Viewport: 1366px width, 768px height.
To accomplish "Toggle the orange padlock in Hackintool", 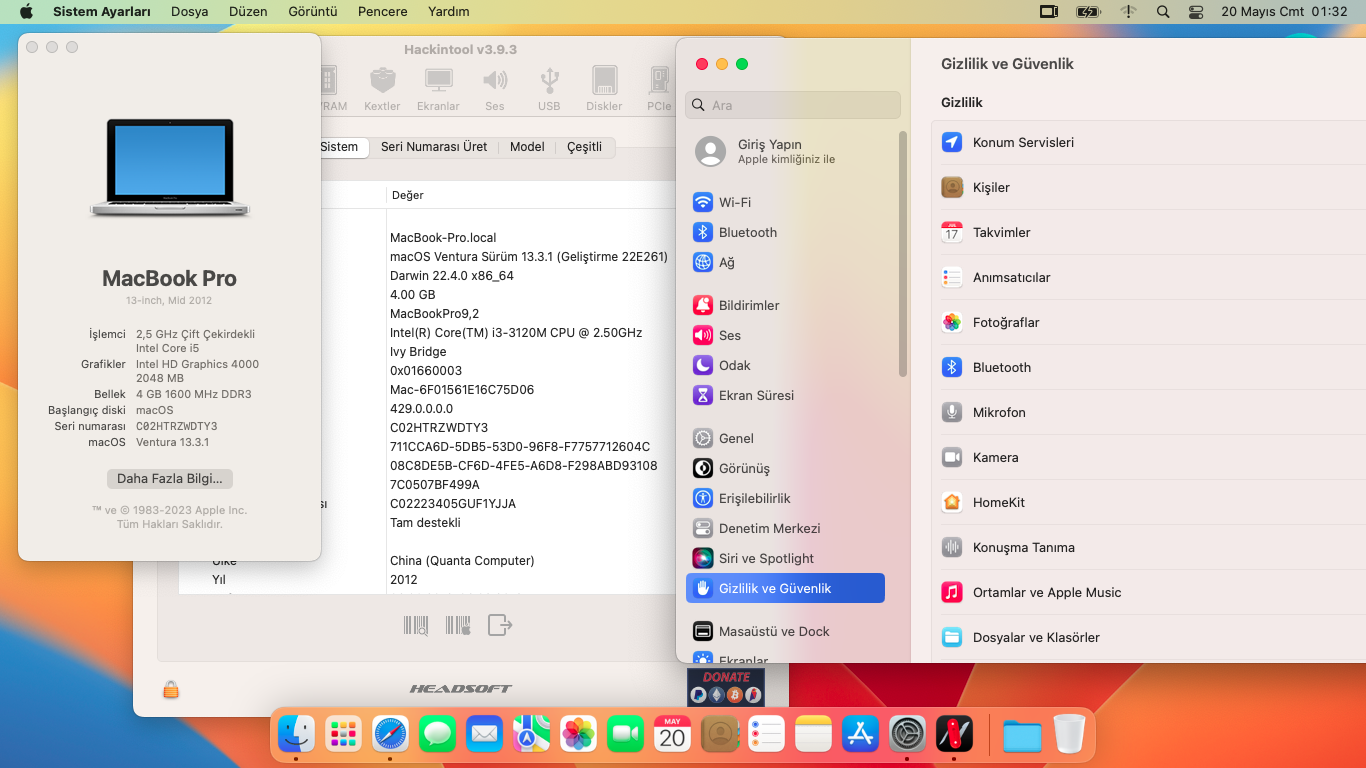I will (171, 690).
